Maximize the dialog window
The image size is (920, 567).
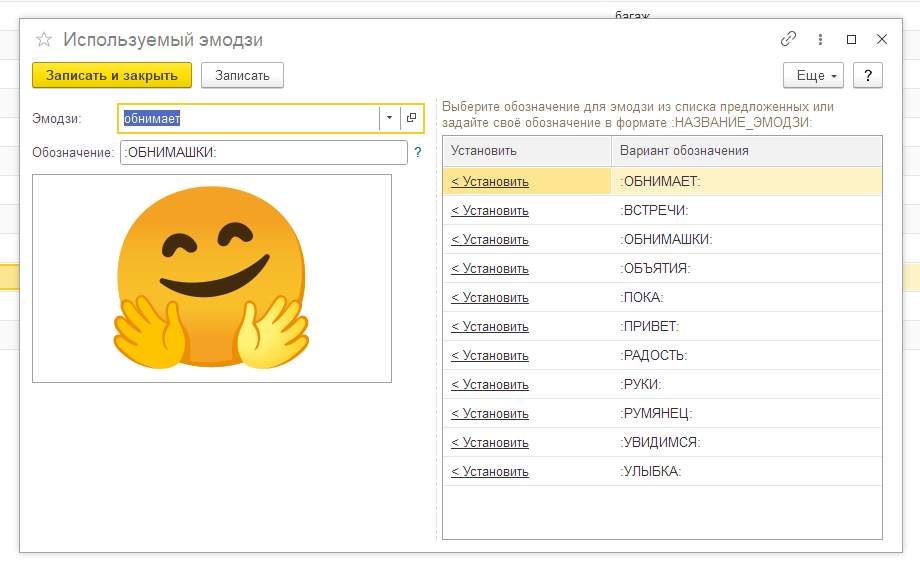851,39
